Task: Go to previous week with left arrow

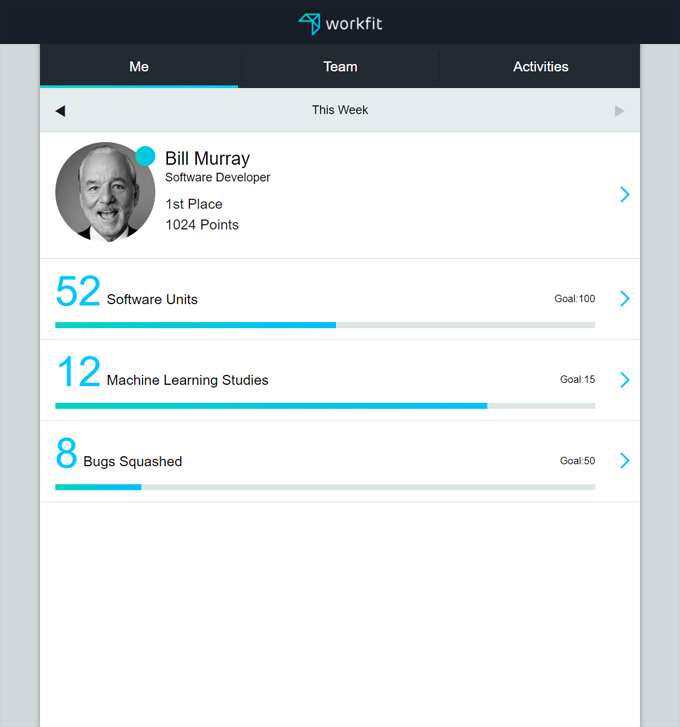Action: click(60, 111)
